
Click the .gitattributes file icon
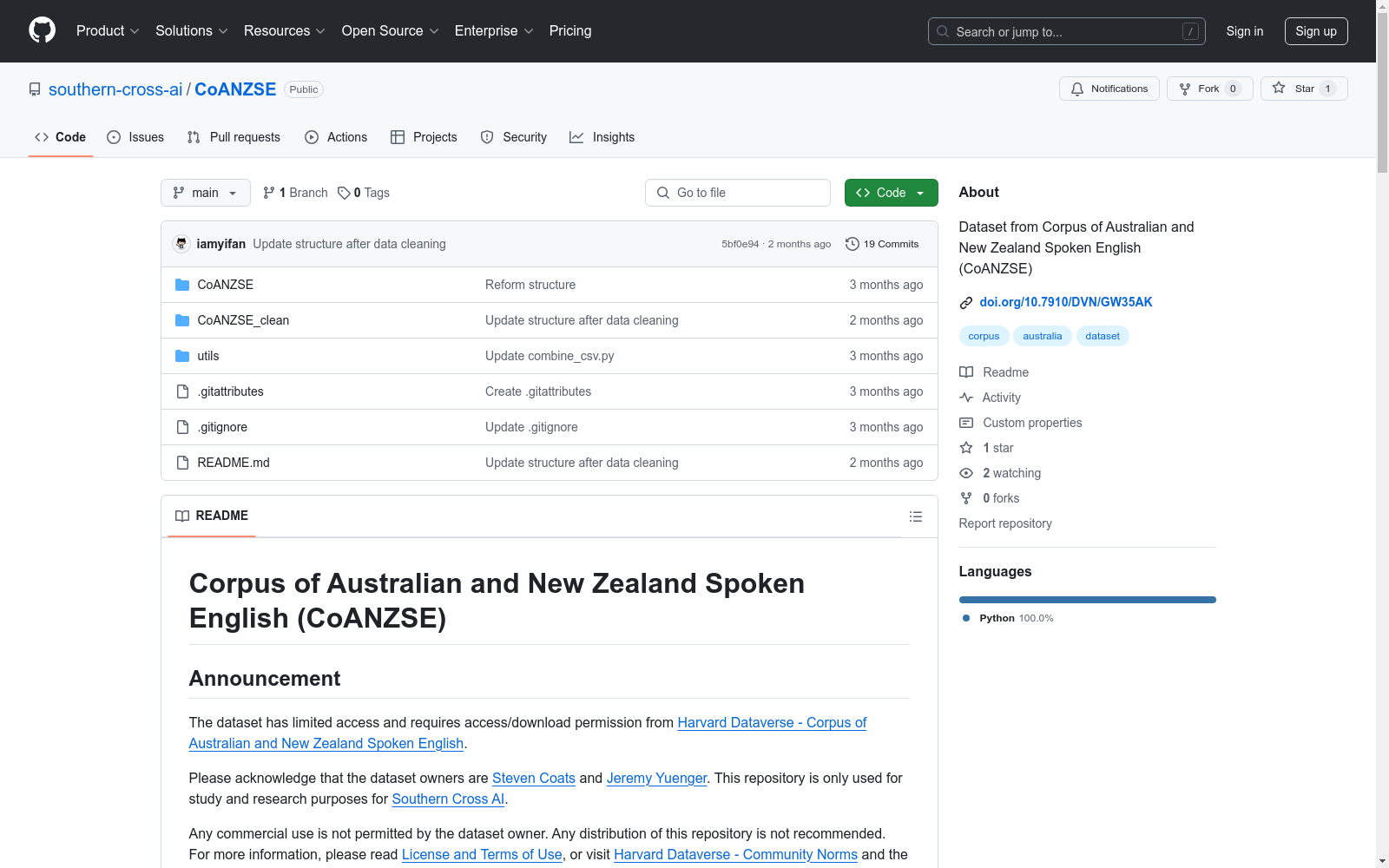pyautogui.click(x=182, y=391)
